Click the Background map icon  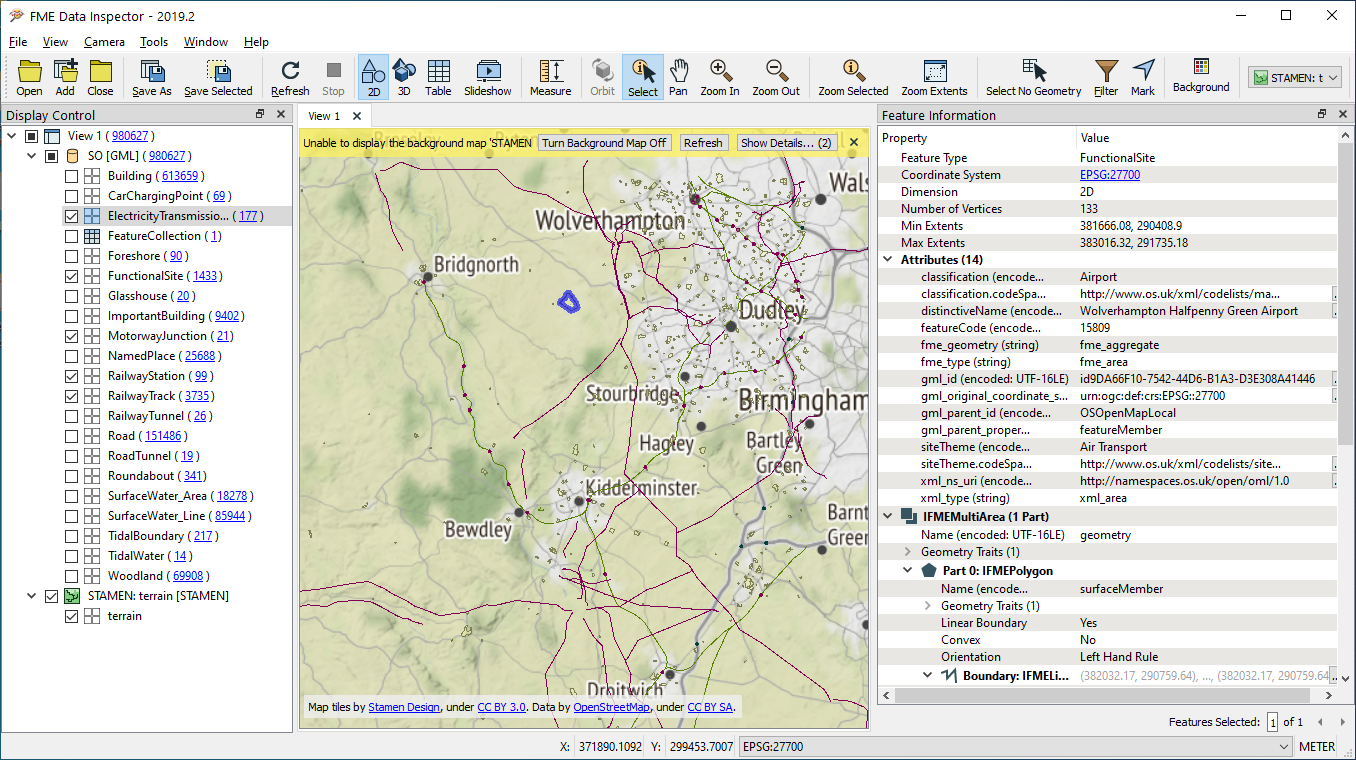click(1201, 76)
